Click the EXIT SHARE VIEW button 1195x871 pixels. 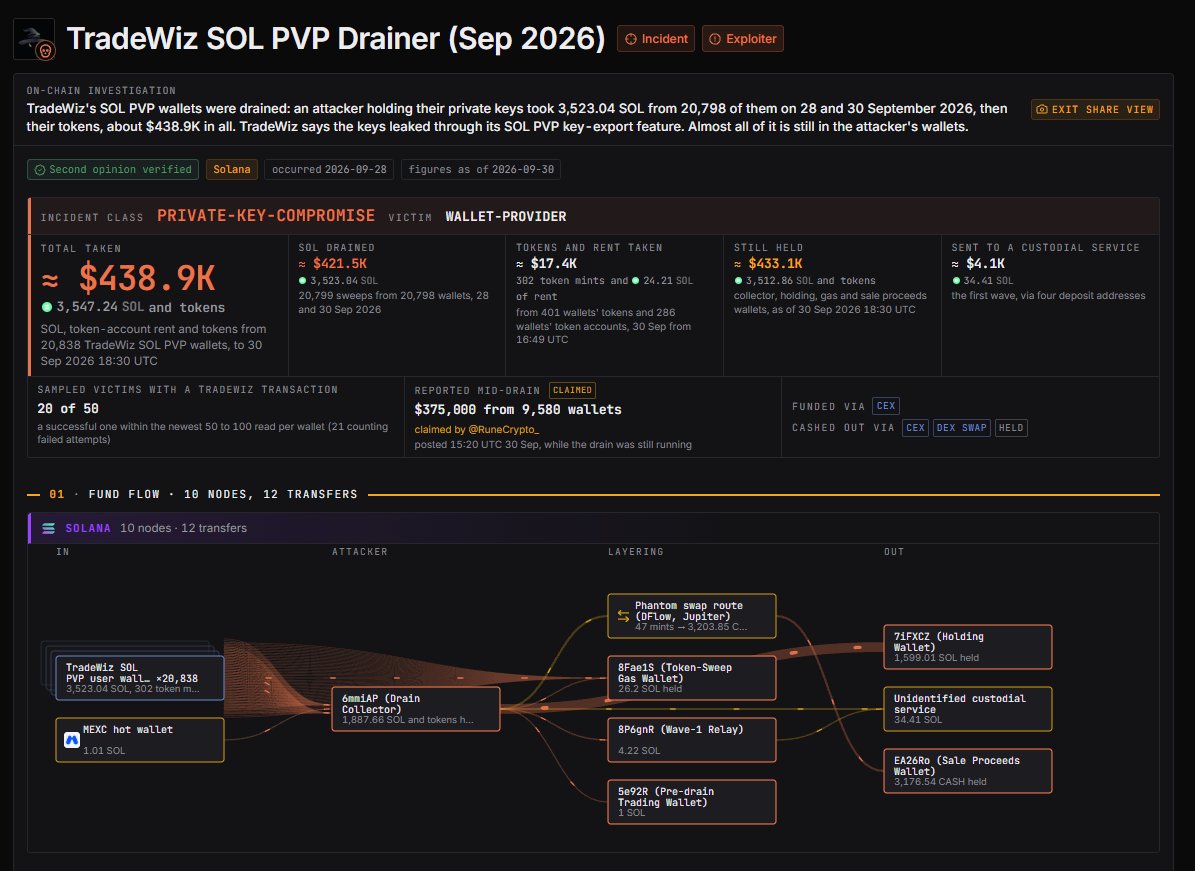1095,109
